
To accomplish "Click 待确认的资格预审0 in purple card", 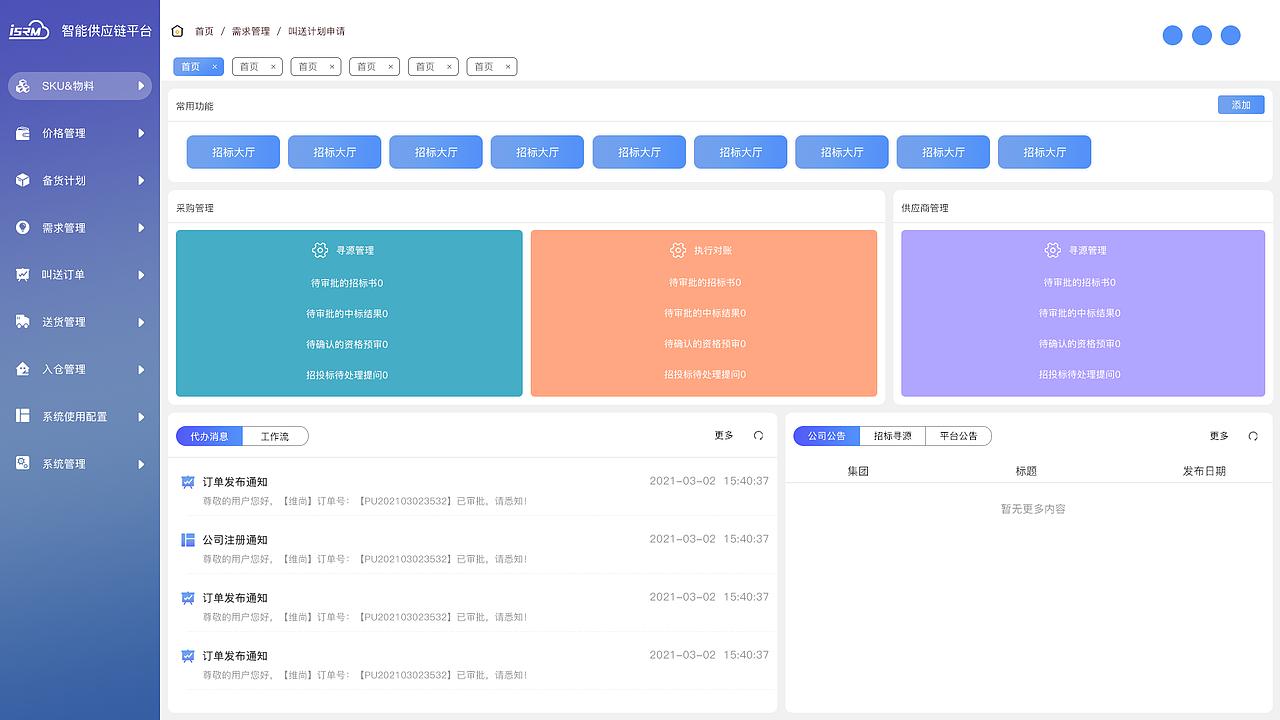I will [1080, 344].
